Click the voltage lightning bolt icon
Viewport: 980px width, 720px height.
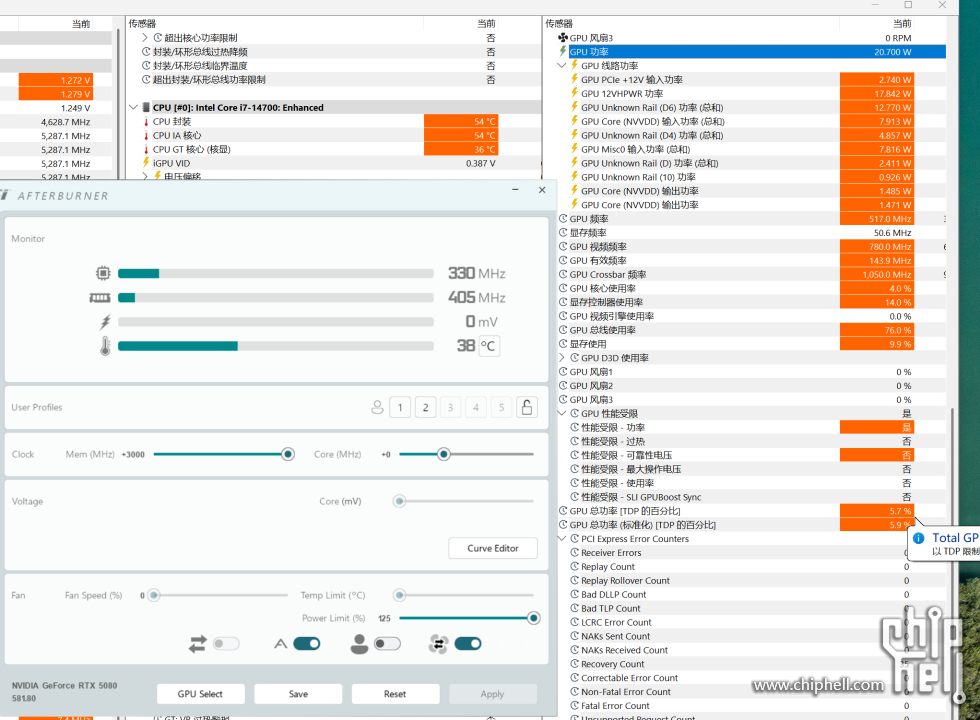106,322
